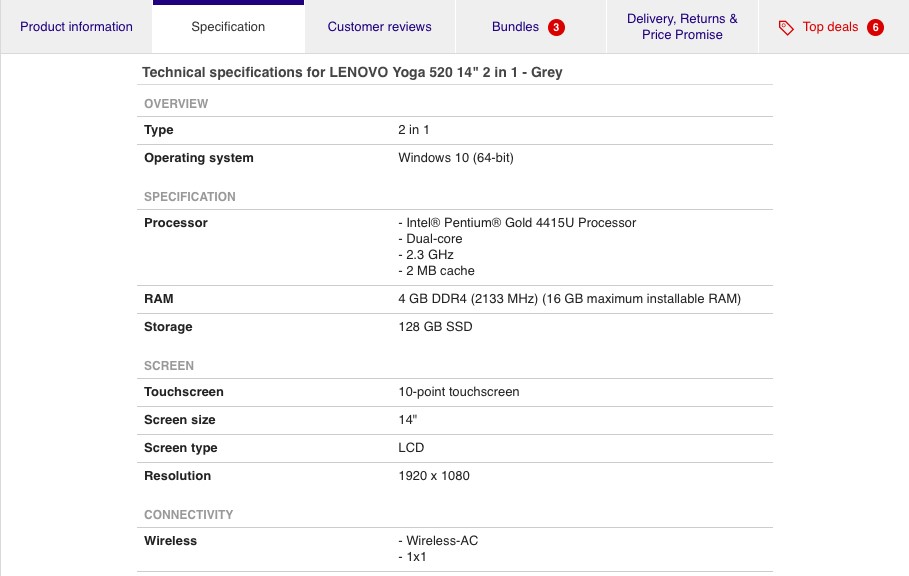The image size is (909, 576).
Task: Click the 'LCD' screen type value
Action: click(x=411, y=447)
